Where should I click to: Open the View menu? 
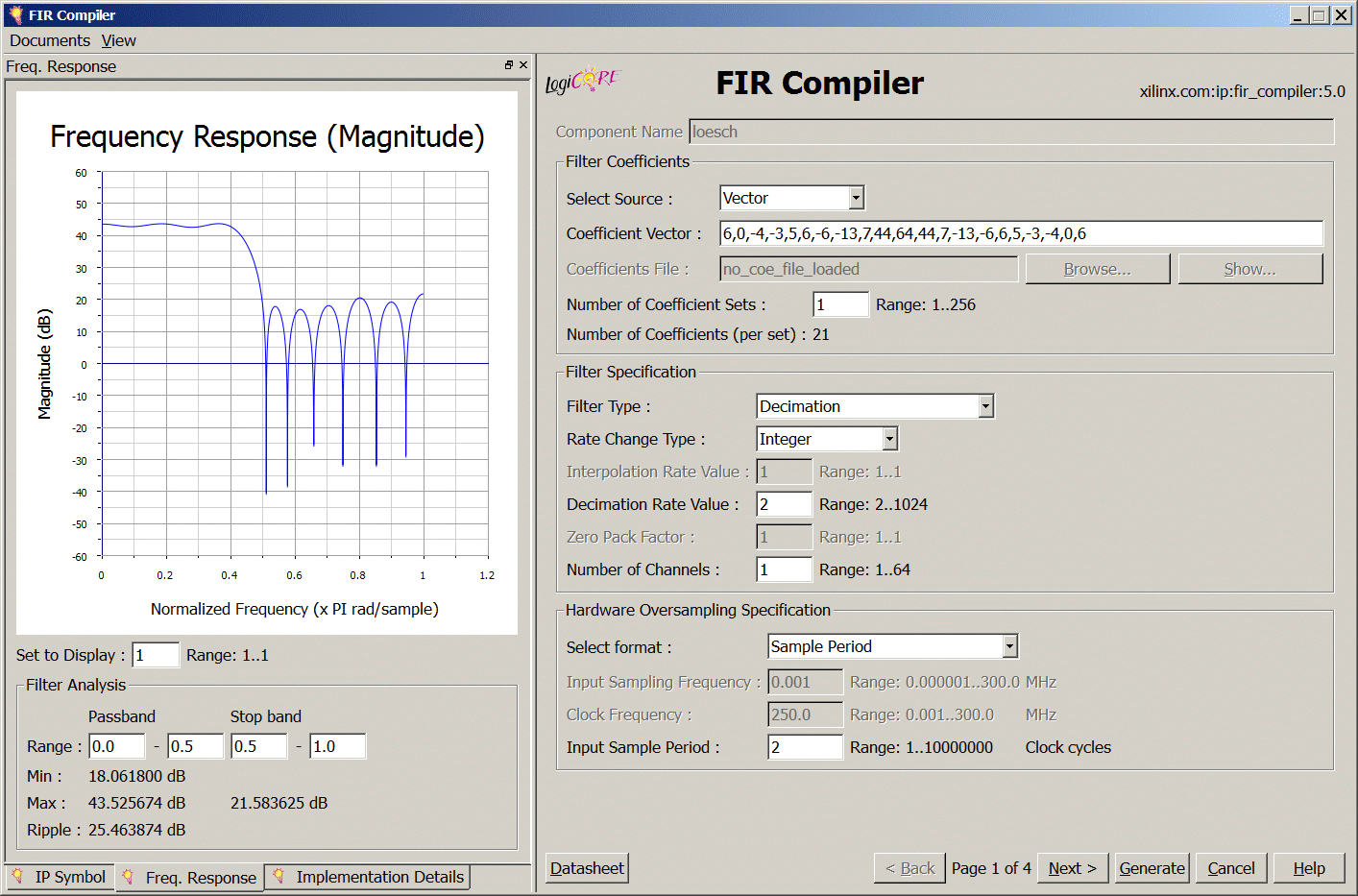tap(119, 40)
